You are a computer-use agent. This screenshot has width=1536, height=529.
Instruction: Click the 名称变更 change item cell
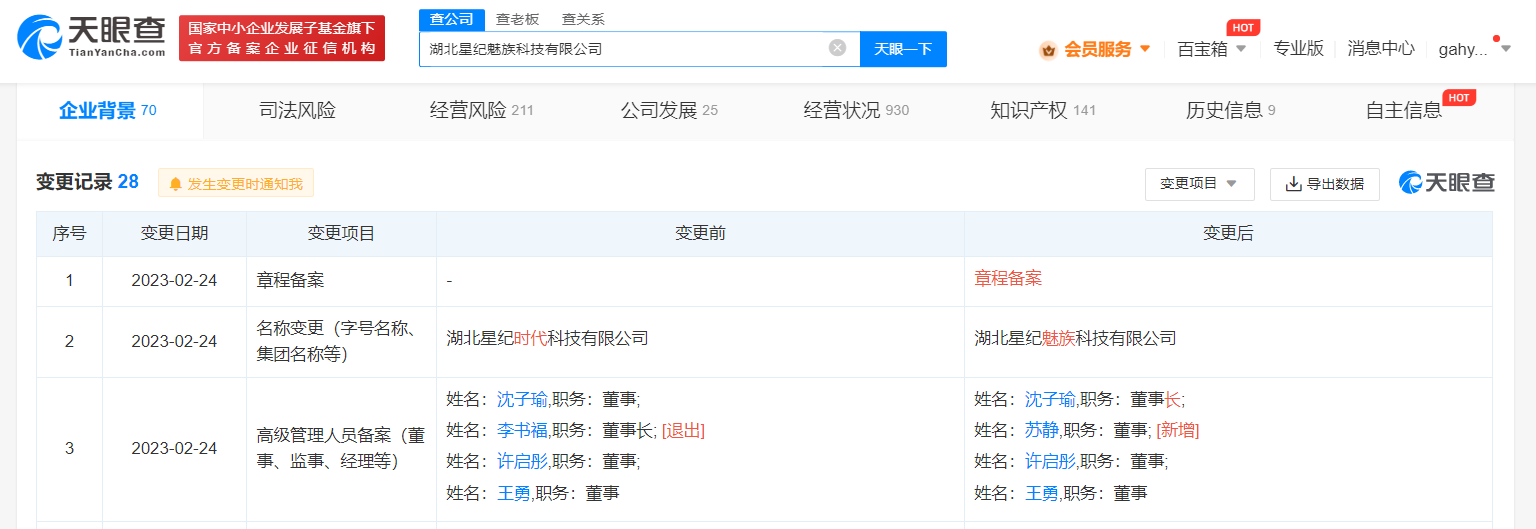(x=341, y=341)
